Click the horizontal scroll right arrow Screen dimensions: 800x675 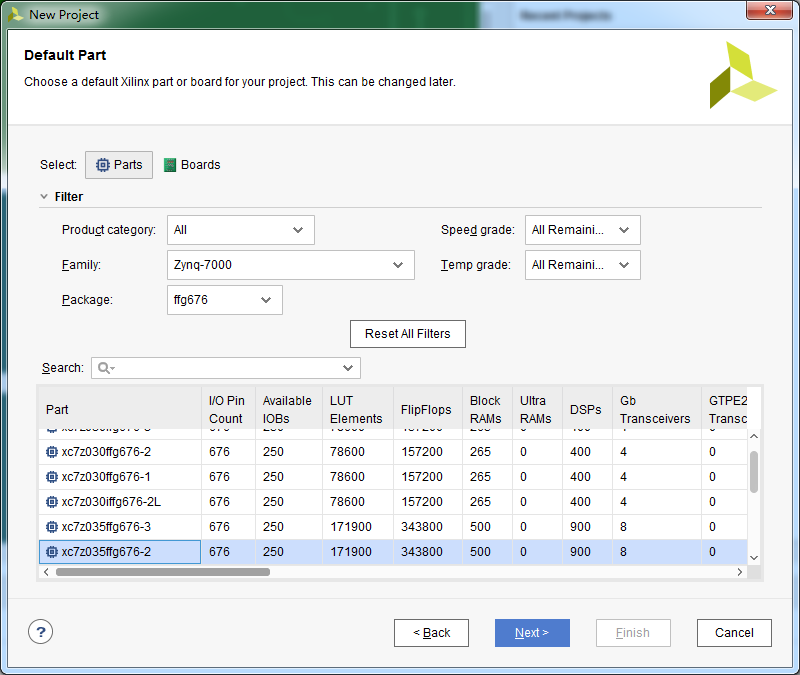[740, 572]
